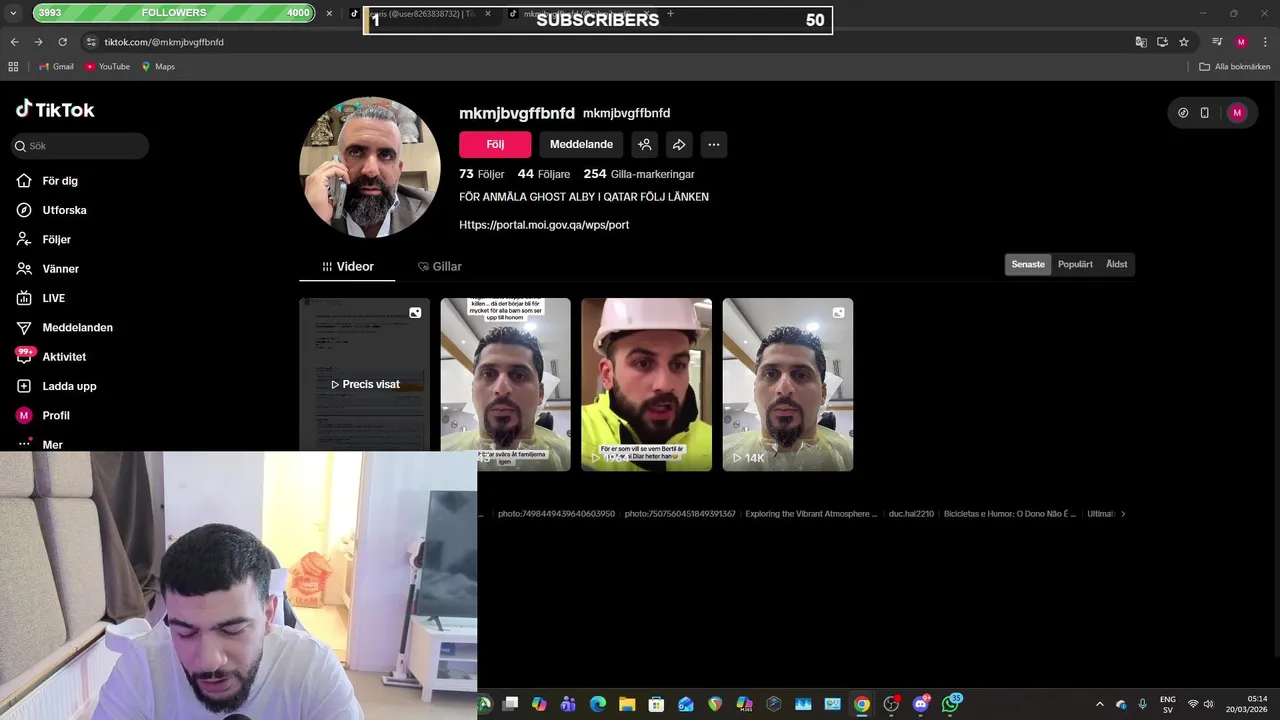
Task: Click the share arrow icon on profile
Action: pos(679,144)
